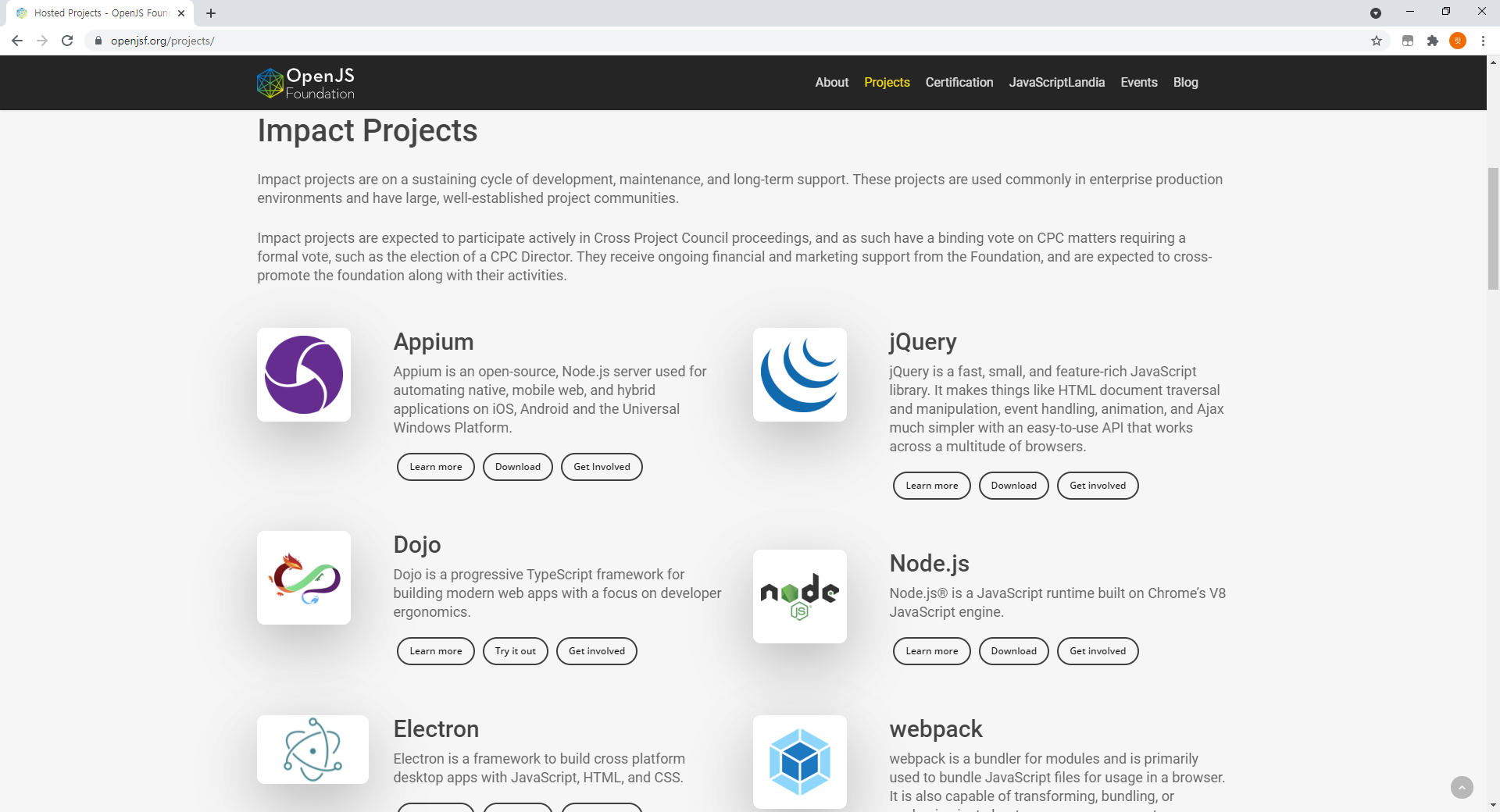
Task: Click Appium's Learn more button
Action: click(436, 467)
